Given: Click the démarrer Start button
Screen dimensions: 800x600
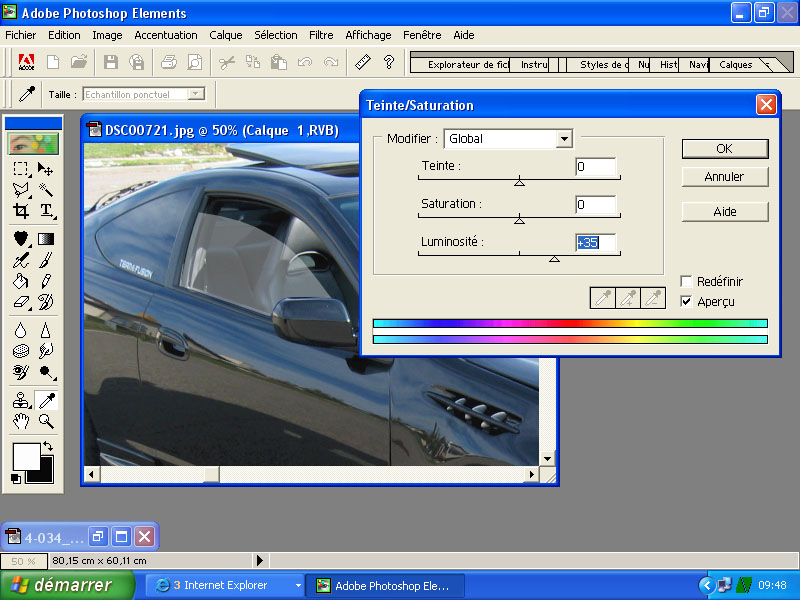Looking at the screenshot, I should pos(67,585).
